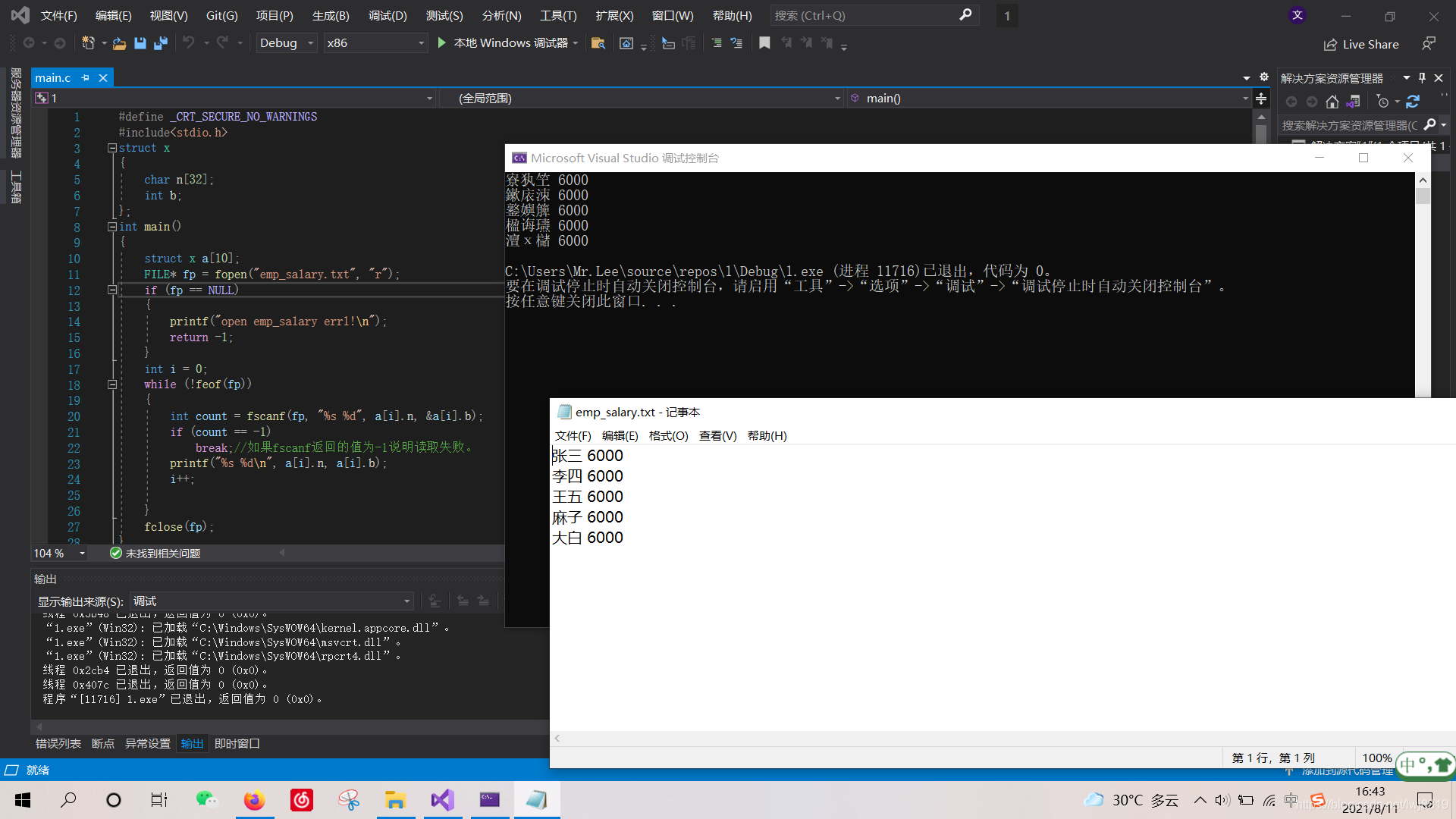Open Solution Explorer window options dropdown
This screenshot has width=1456, height=819.
pyautogui.click(x=1407, y=78)
